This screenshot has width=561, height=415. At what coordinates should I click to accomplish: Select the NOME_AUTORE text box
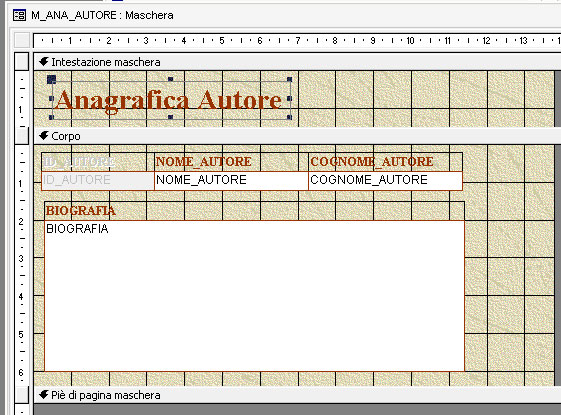pyautogui.click(x=231, y=180)
